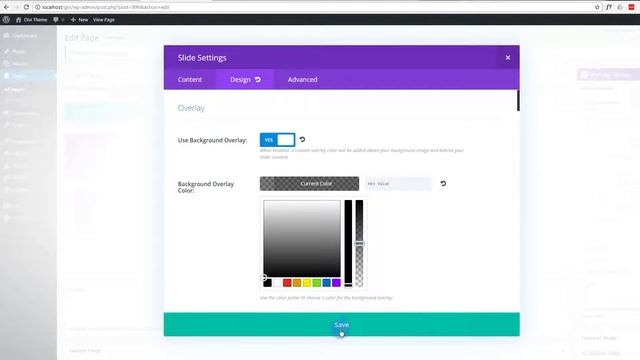Click the hue slider strip

348,243
